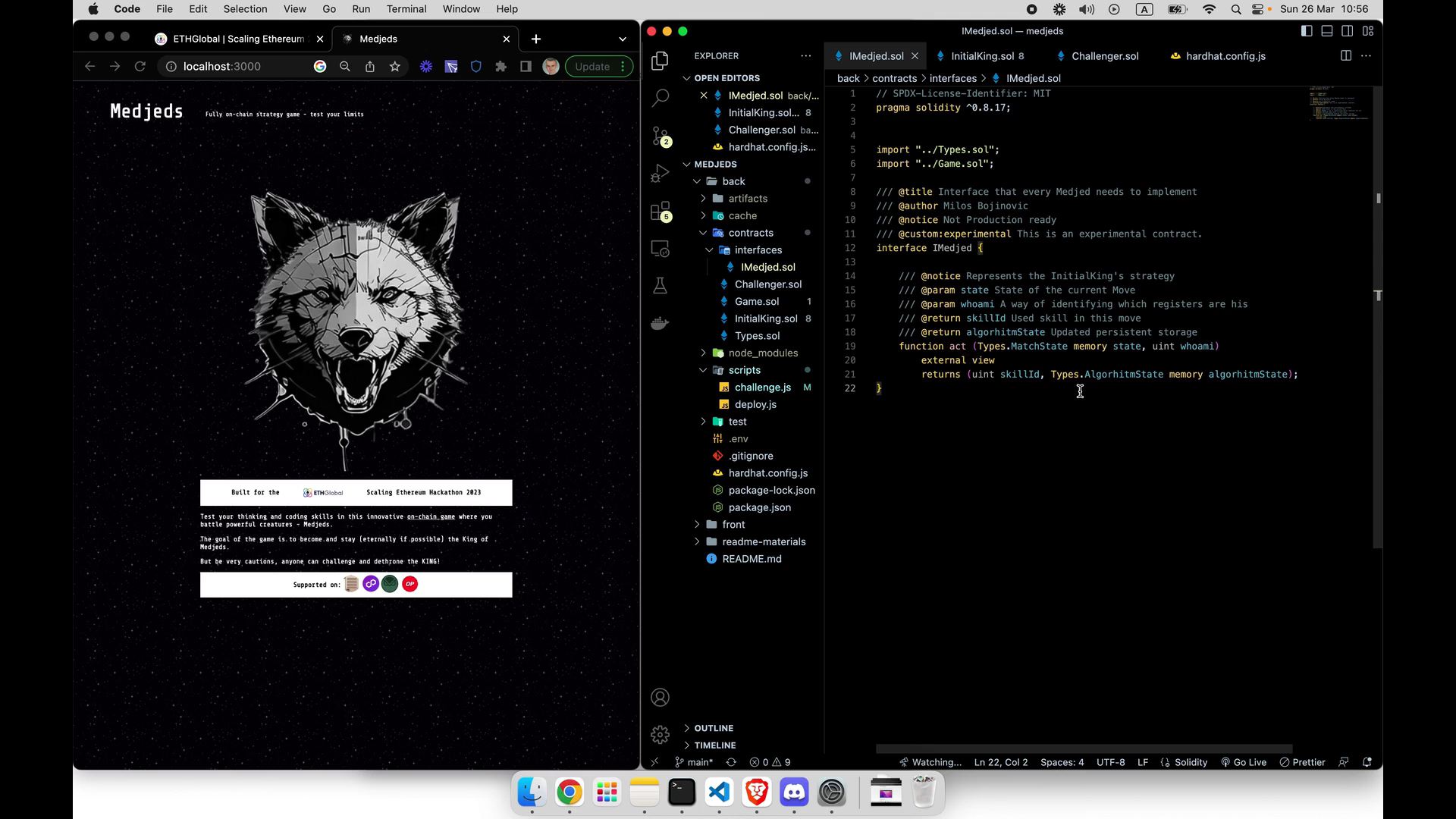1456x819 pixels.
Task: Toggle Panel visibility in title bar
Action: point(1327,31)
